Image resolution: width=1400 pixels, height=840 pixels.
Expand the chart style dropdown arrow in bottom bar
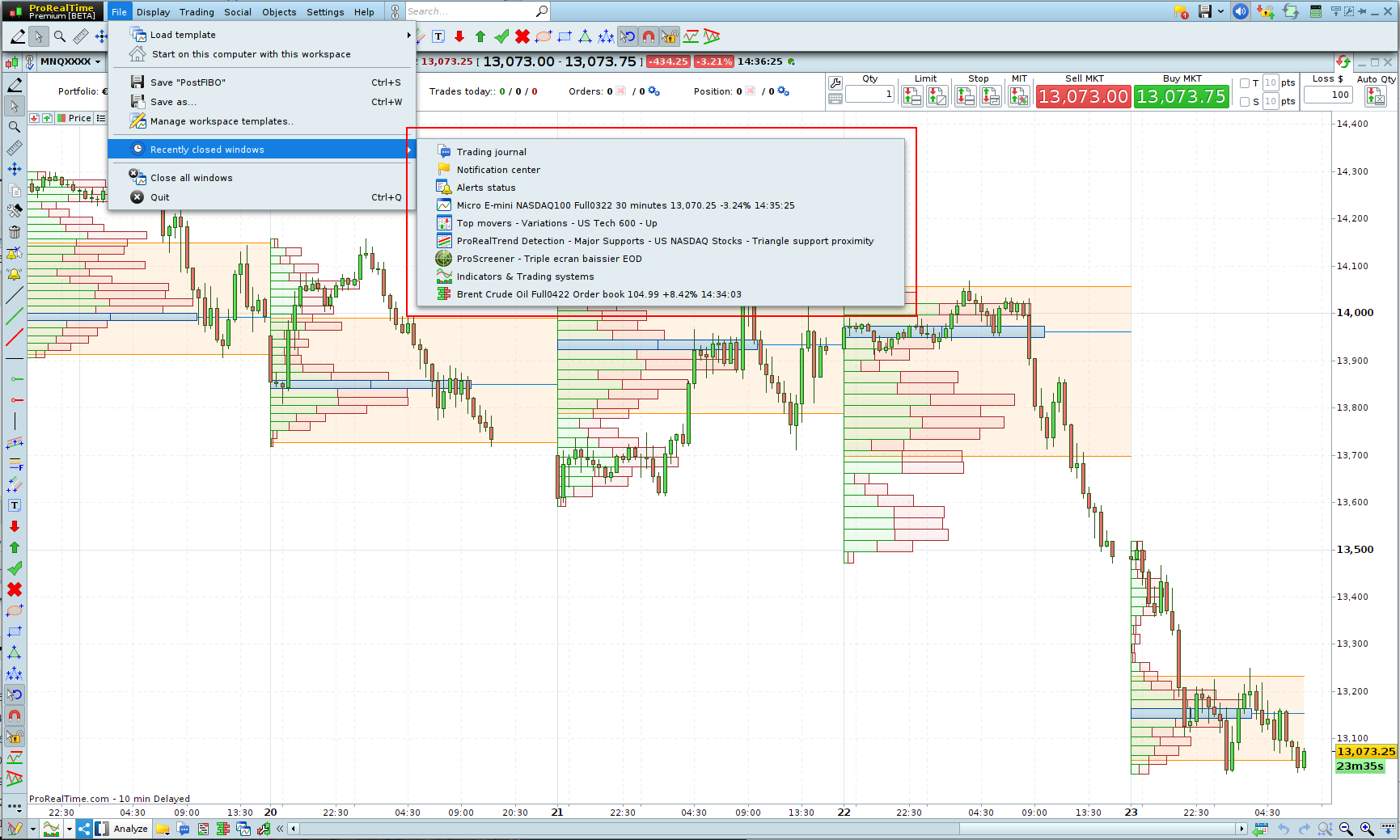70,829
